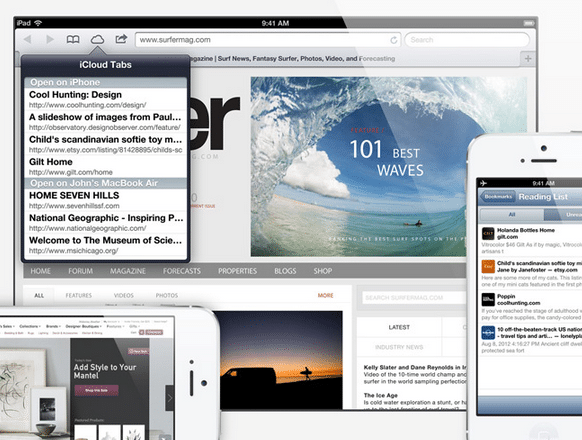Tap the iCloud Tabs cloud icon
This screenshot has width=582, height=440.
coord(97,39)
